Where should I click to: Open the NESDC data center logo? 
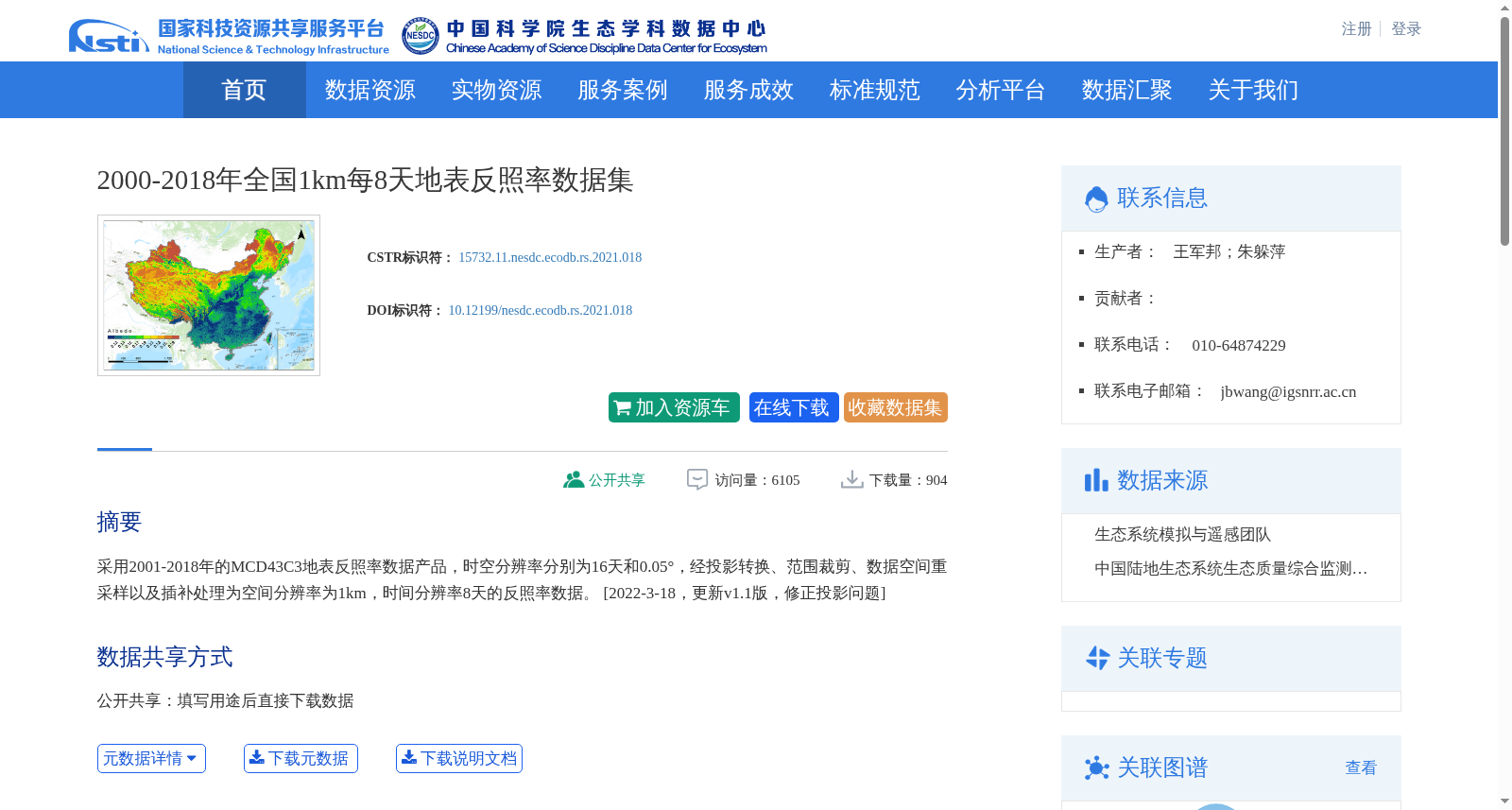point(584,36)
